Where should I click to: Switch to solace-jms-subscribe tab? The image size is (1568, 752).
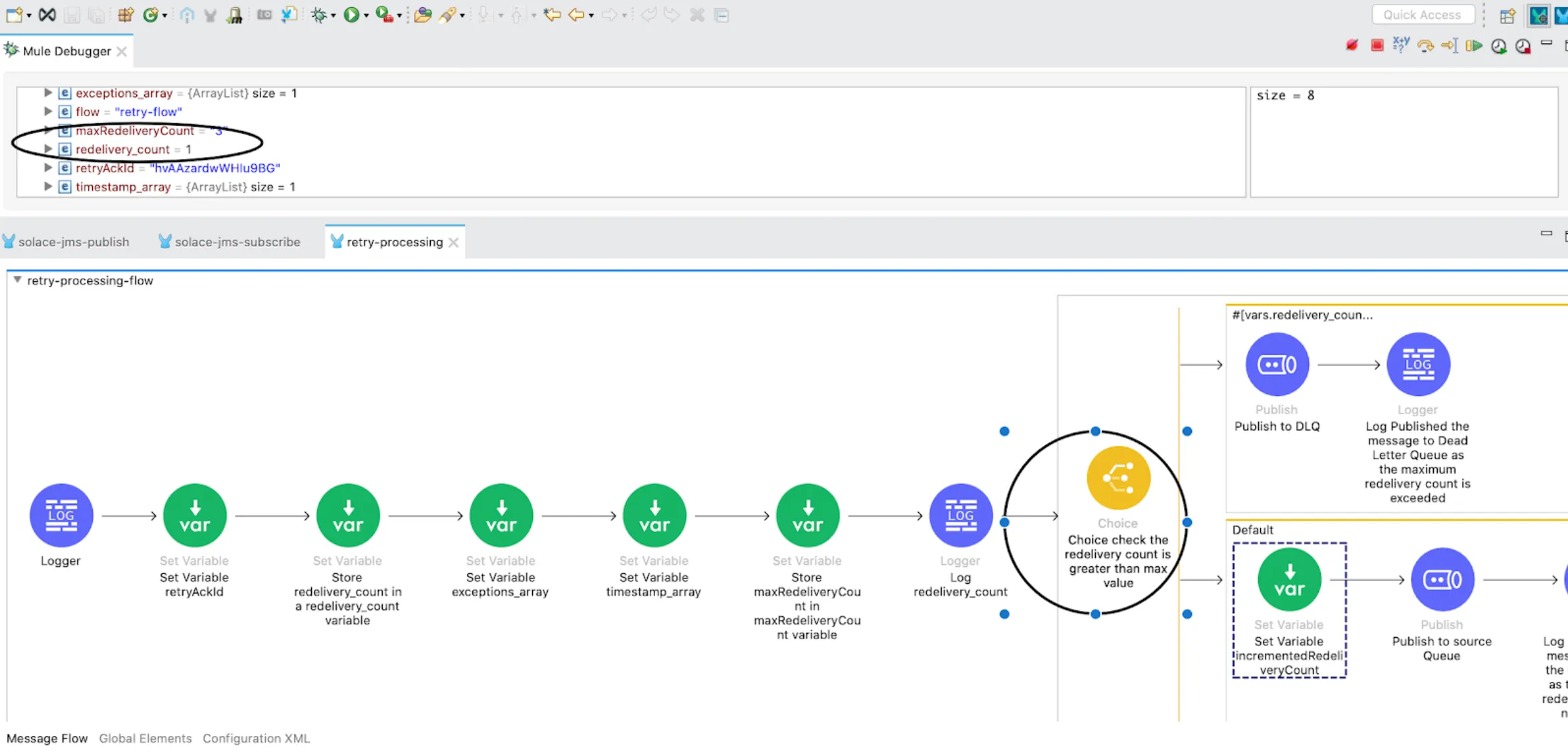tap(230, 242)
